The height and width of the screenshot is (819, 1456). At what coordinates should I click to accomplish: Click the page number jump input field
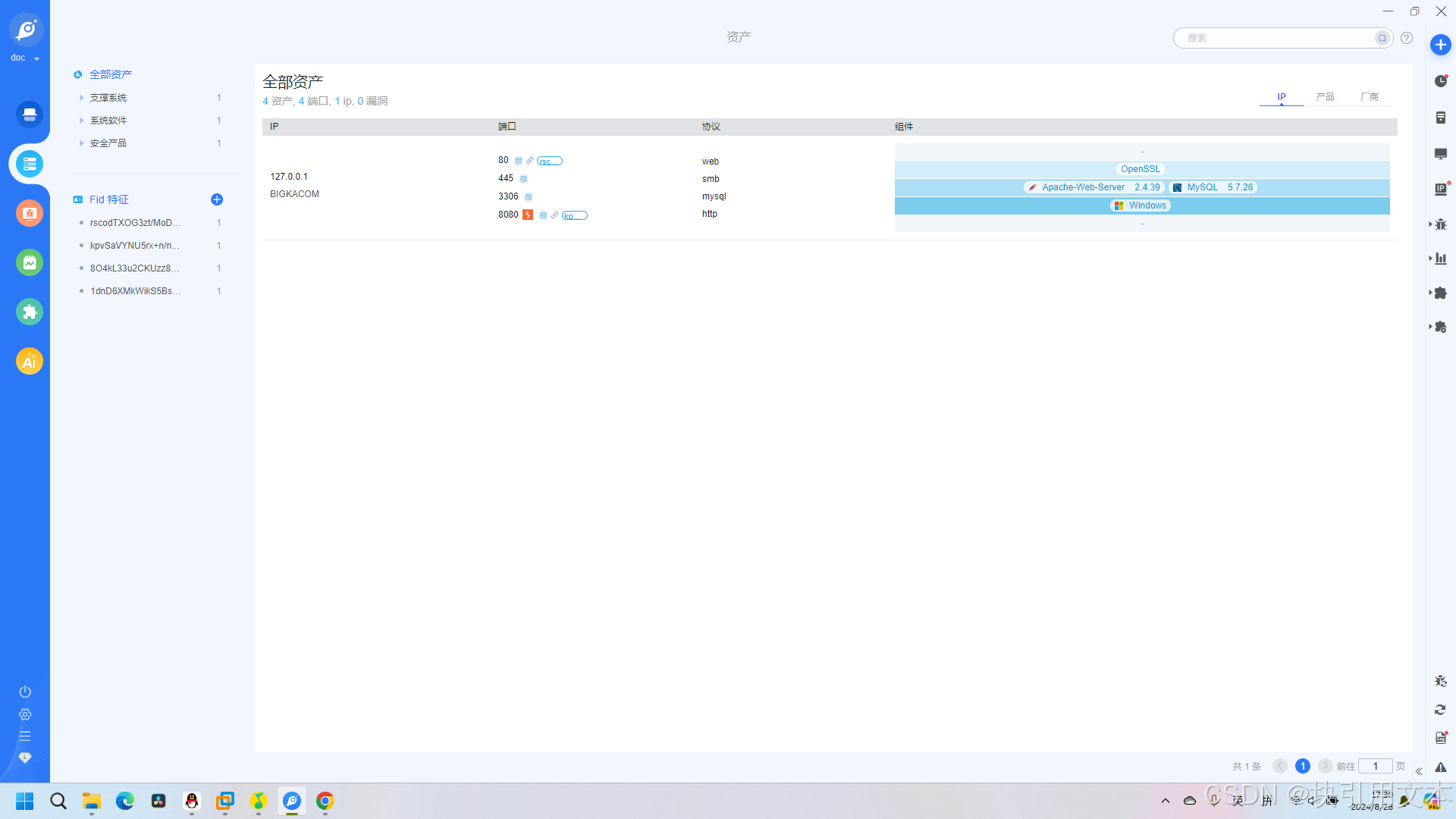point(1374,766)
